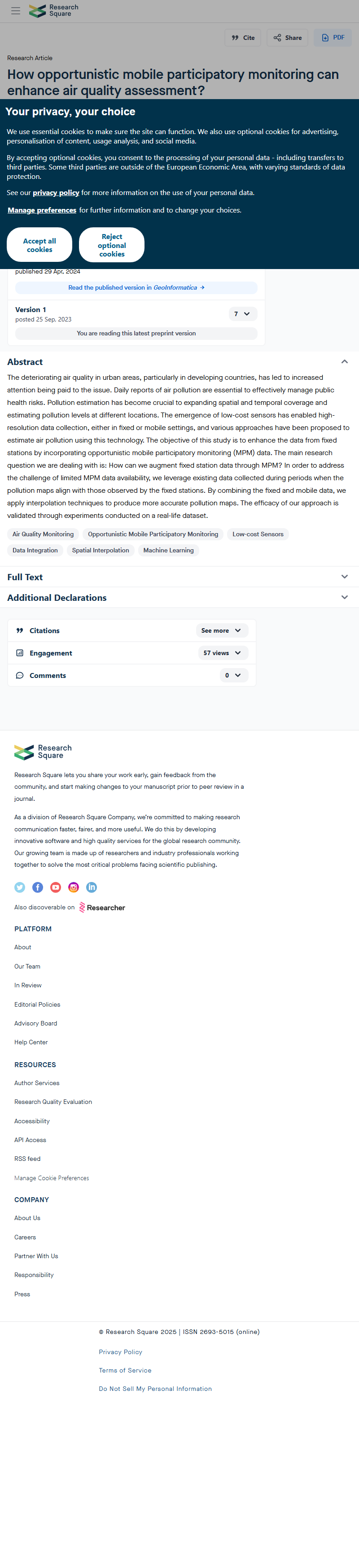The height and width of the screenshot is (1568, 359).
Task: Select the Machine Learning keyword tag
Action: (x=168, y=550)
